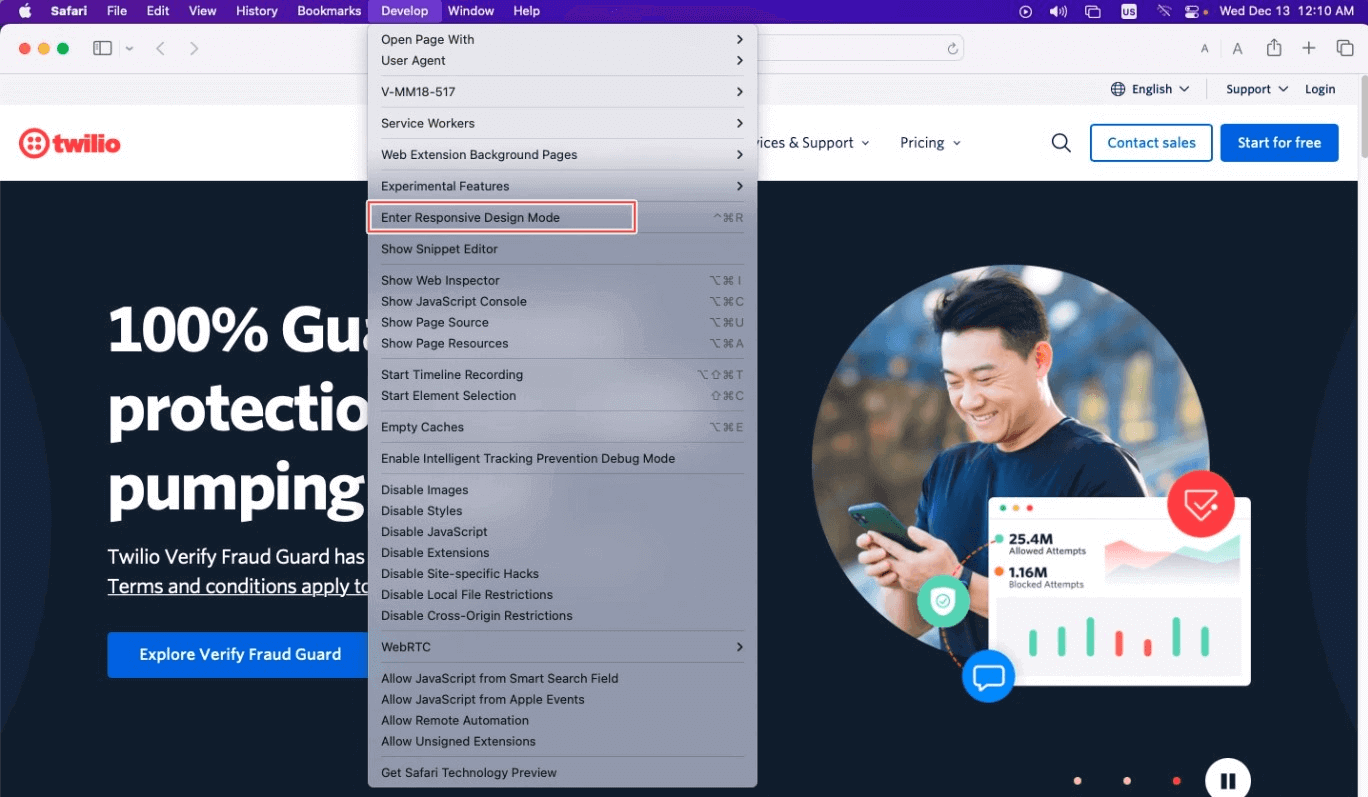Toggle Allow Unsigned Extensions
The height and width of the screenshot is (797, 1368).
pyautogui.click(x=562, y=741)
